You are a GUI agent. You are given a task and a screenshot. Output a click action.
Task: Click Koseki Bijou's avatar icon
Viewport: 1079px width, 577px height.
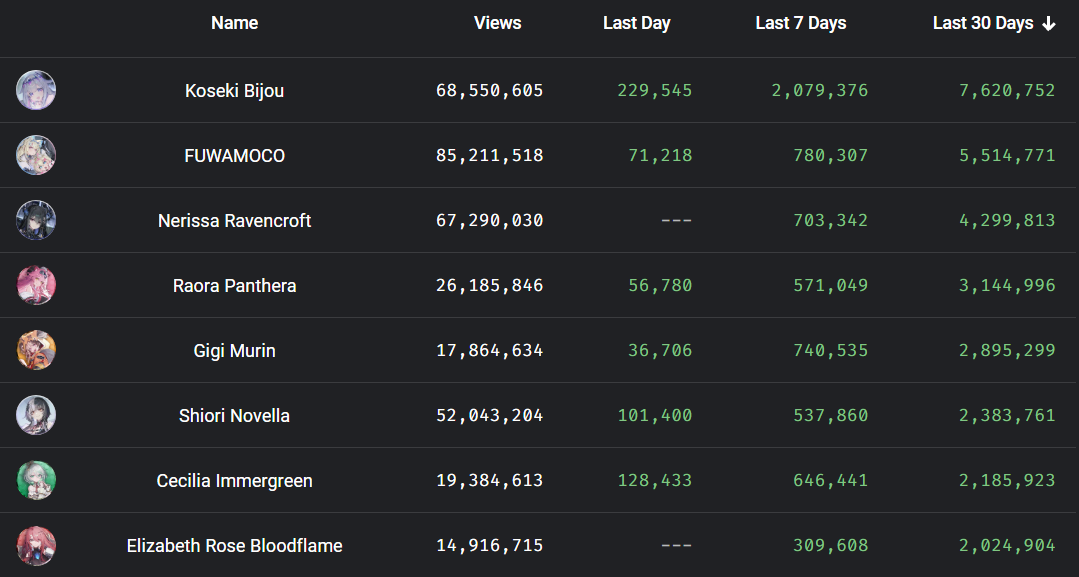[x=36, y=90]
